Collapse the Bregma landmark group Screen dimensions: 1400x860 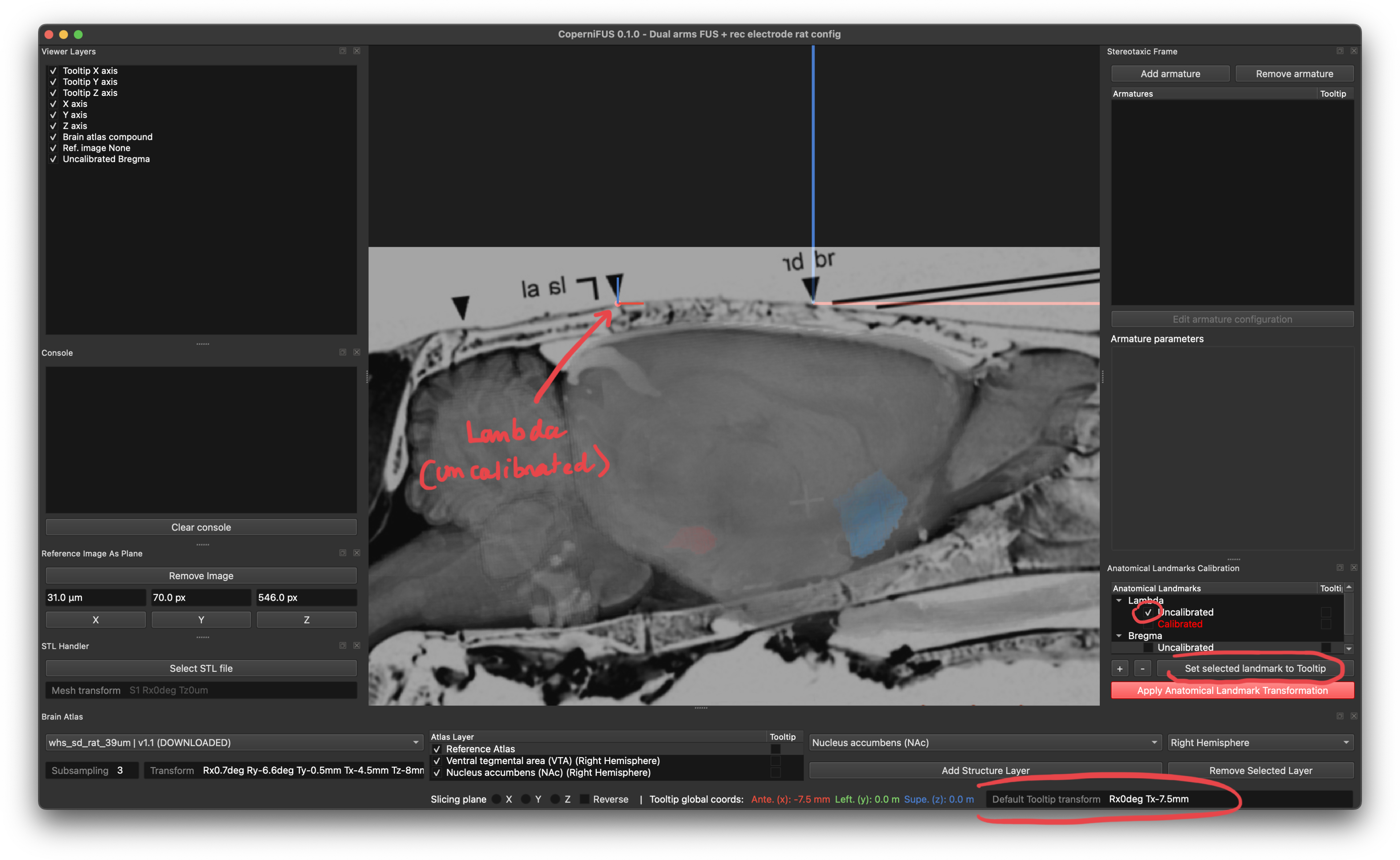(x=1119, y=636)
